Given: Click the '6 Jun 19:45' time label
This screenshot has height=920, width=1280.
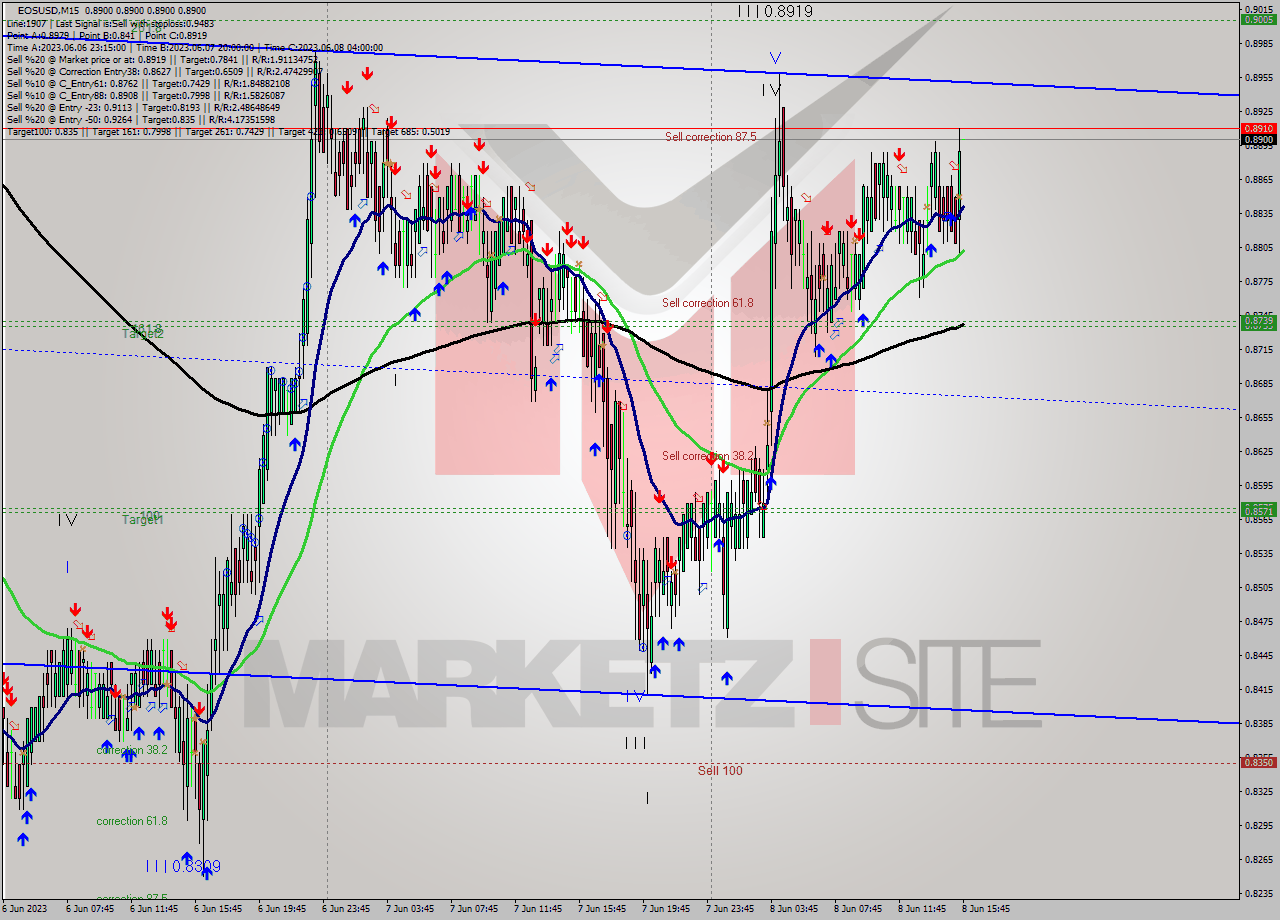Looking at the screenshot, I should coord(281,909).
